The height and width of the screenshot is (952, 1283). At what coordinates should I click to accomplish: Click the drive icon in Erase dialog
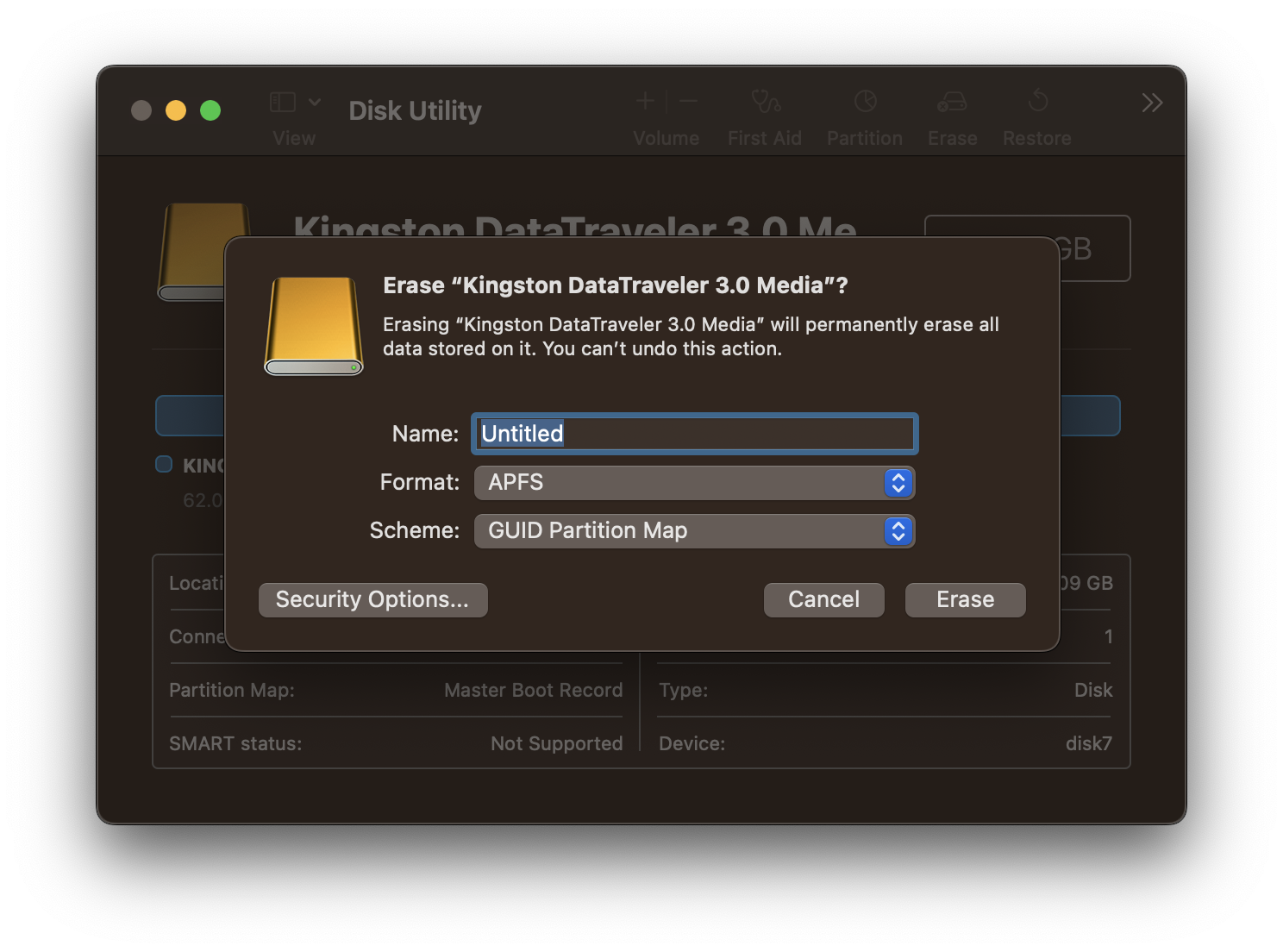pyautogui.click(x=314, y=326)
